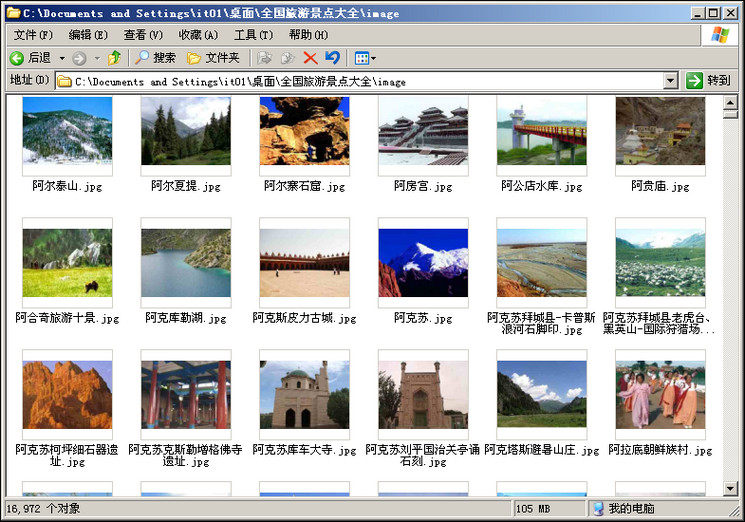Click the file name 阿克库勒湖.jpg

[186, 318]
